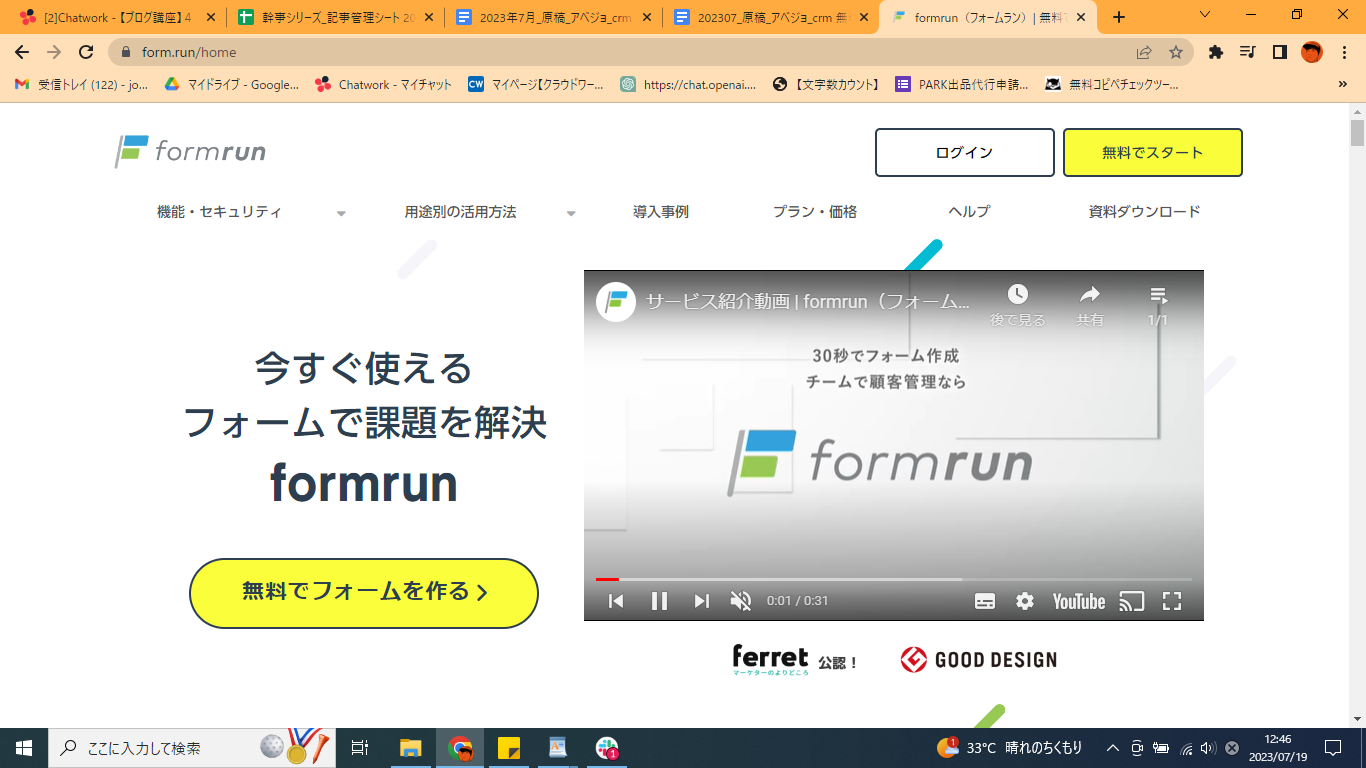The width and height of the screenshot is (1366, 768).
Task: Click the ログイン button
Action: coord(965,153)
